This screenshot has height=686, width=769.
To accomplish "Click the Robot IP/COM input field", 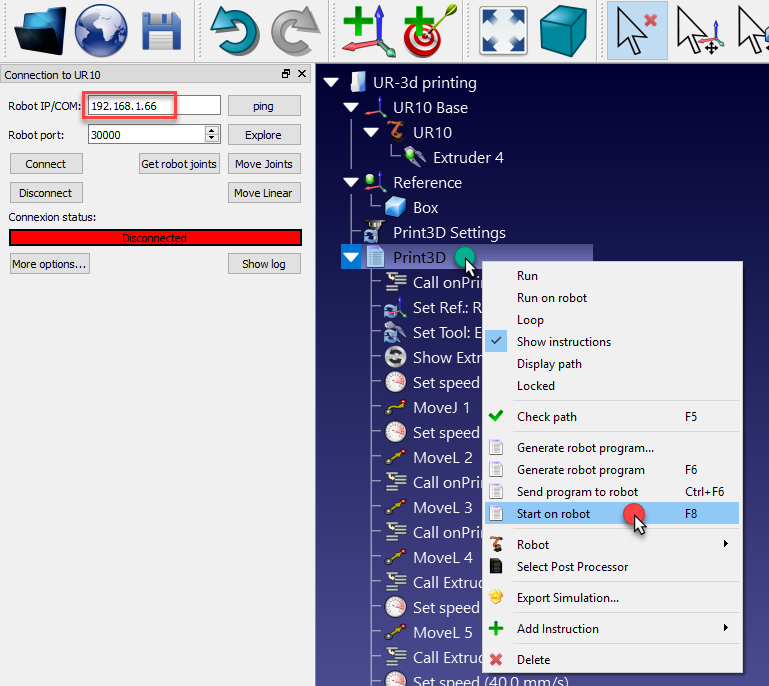I will [x=153, y=106].
